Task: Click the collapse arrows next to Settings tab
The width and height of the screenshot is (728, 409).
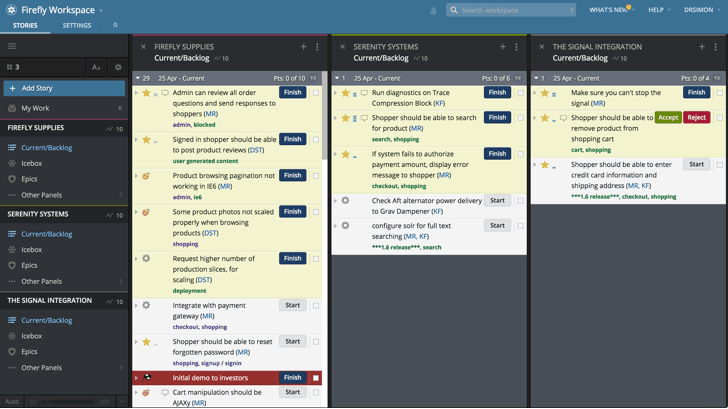Action: tap(115, 25)
